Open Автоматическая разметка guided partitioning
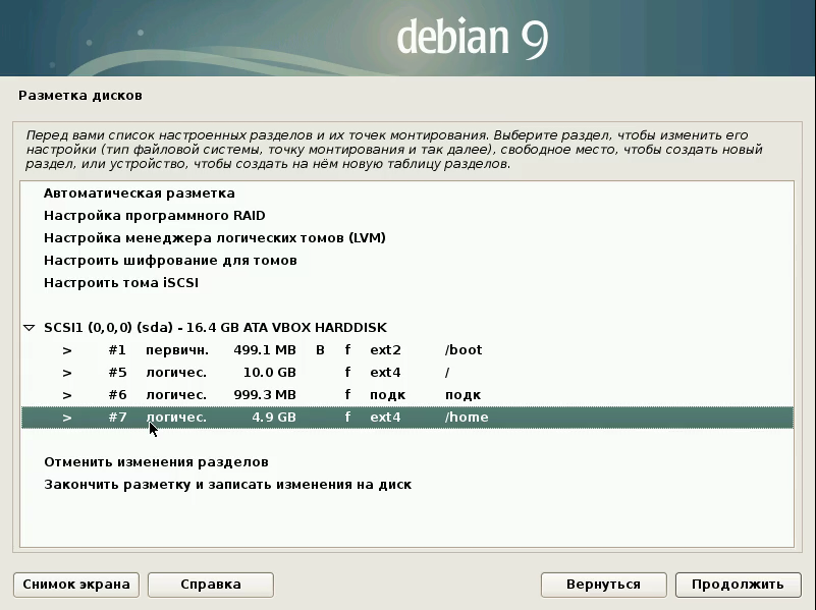This screenshot has height=610, width=816. coord(139,193)
